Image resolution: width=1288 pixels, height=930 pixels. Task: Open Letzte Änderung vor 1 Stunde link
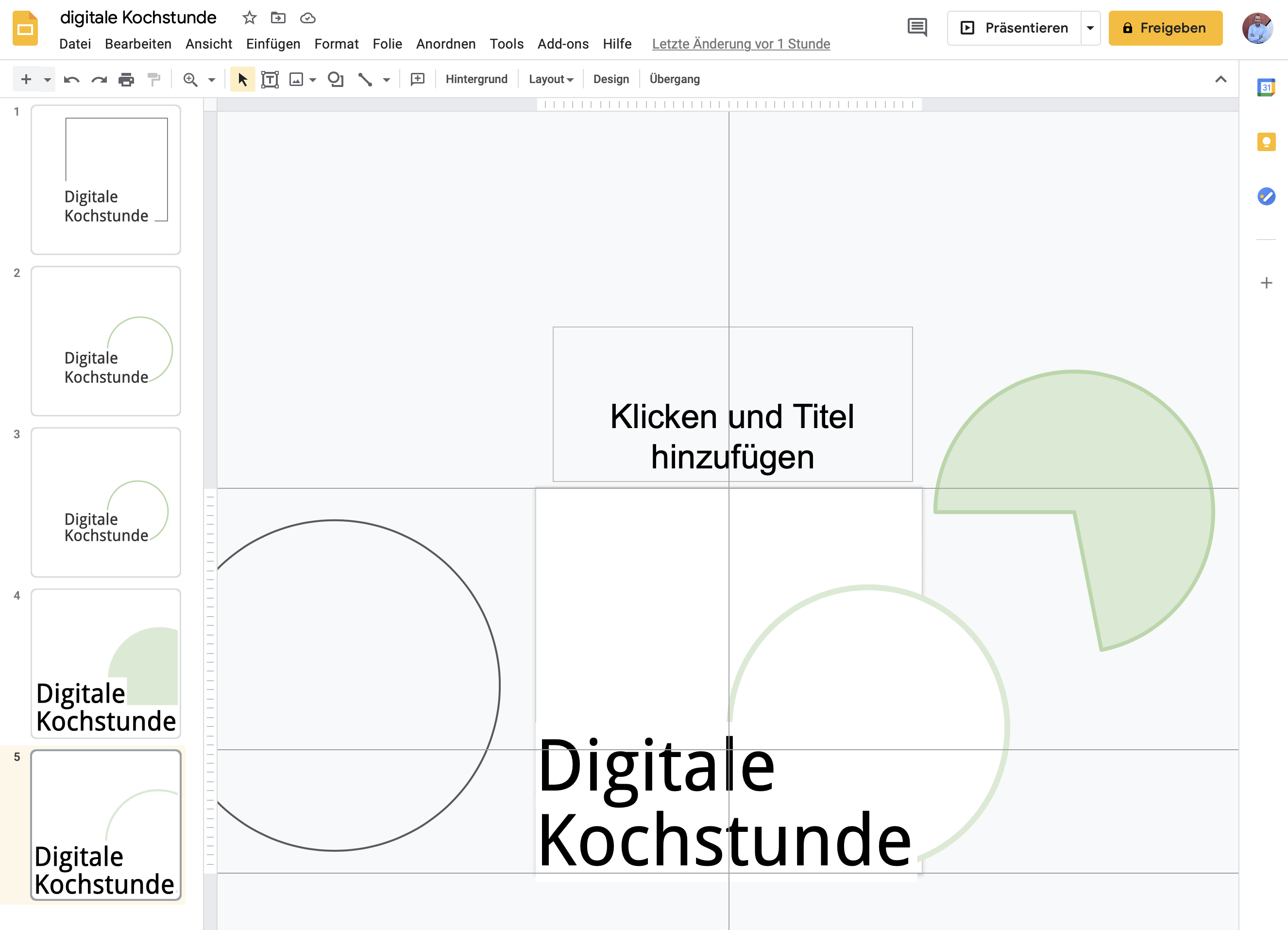tap(741, 44)
